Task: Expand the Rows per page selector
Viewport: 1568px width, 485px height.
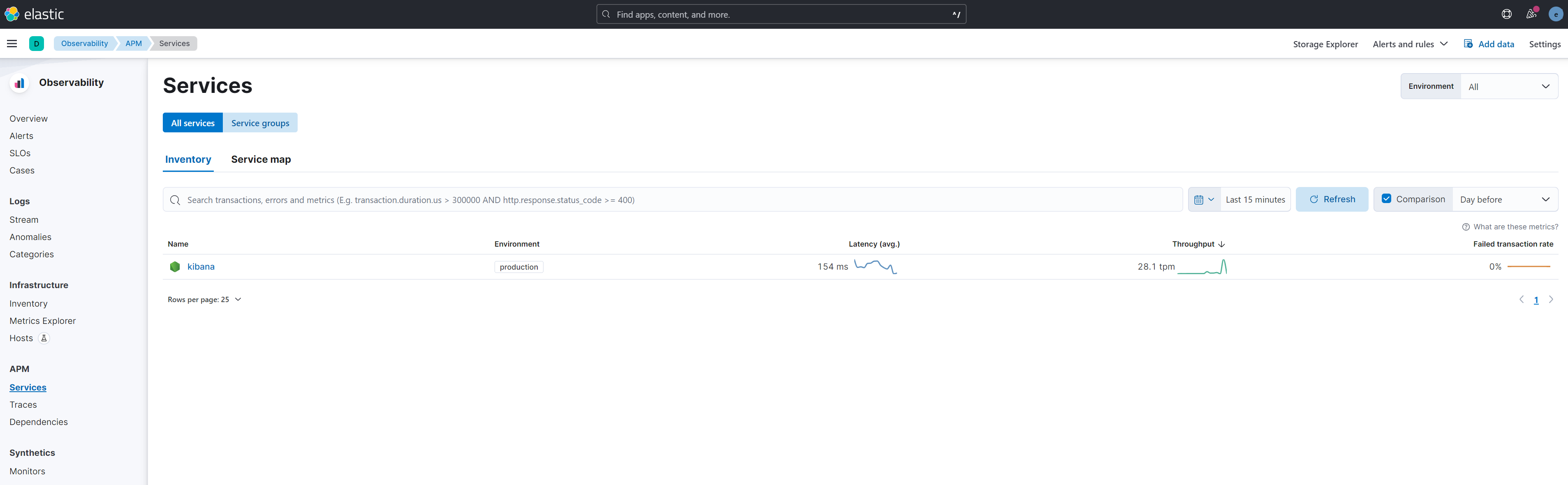Action: click(x=204, y=299)
